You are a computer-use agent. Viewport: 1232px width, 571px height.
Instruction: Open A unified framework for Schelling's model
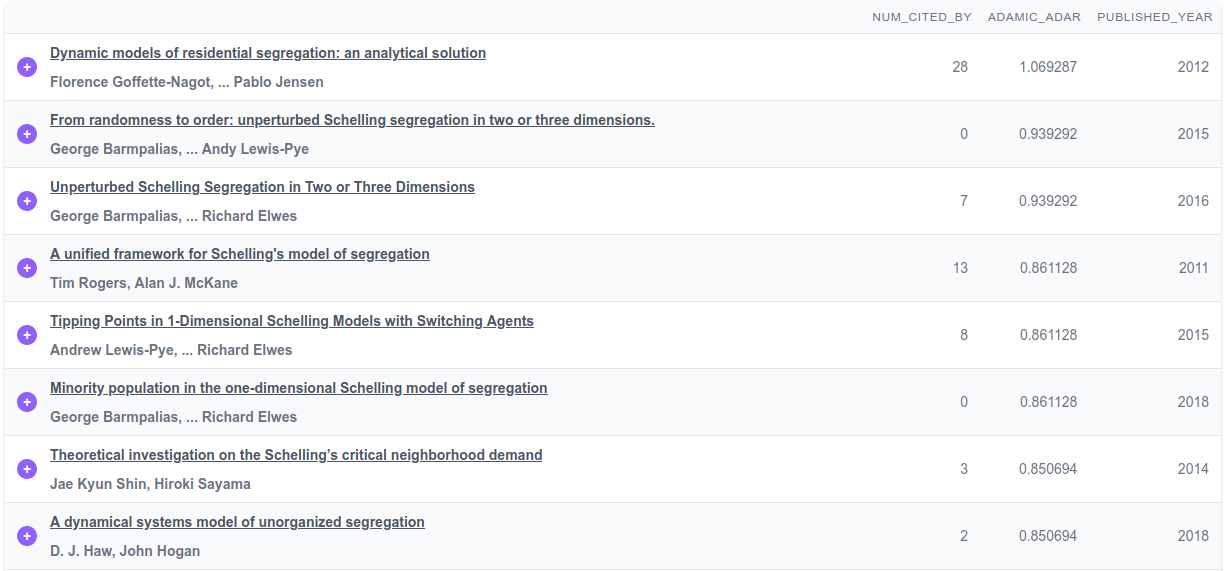point(240,254)
